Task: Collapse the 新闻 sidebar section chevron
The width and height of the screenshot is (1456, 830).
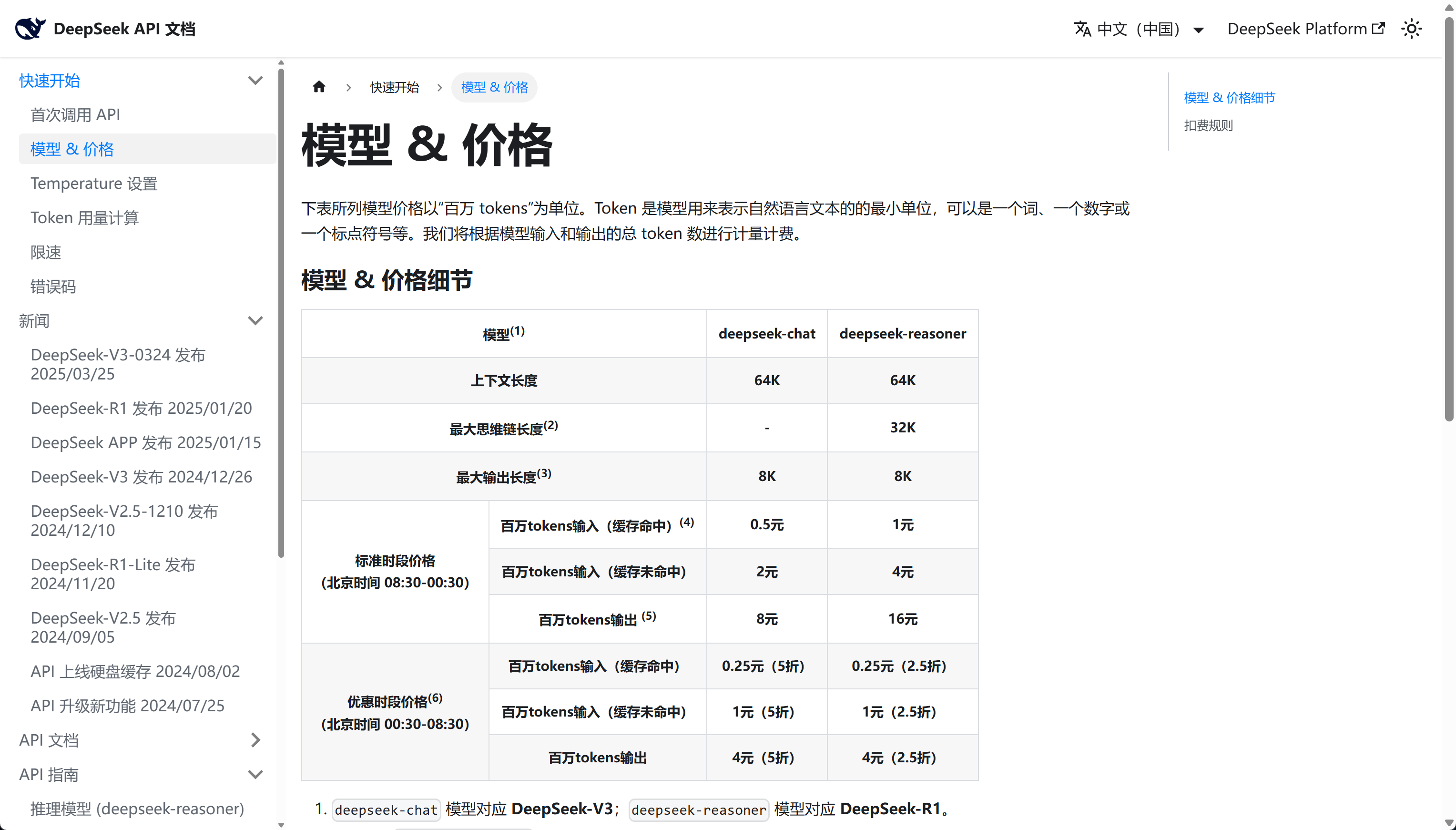Action: (x=255, y=321)
